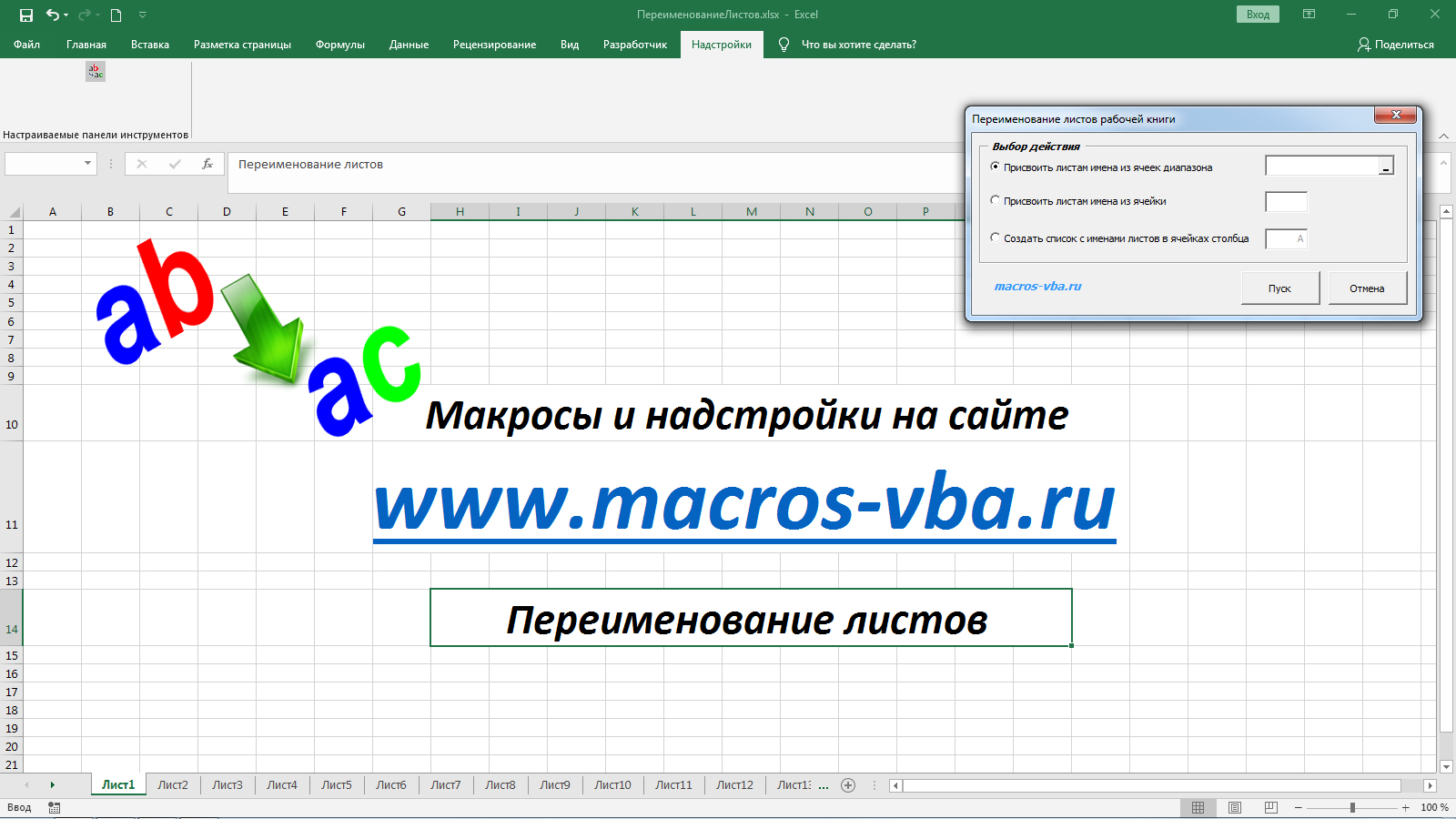
Task: Click the Insert Function (fx) icon
Action: coord(207,164)
